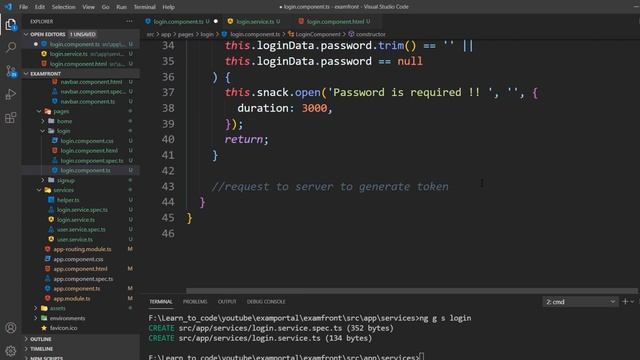Select the Terminal panel tab
Screen dimensions: 640x360
point(161,302)
